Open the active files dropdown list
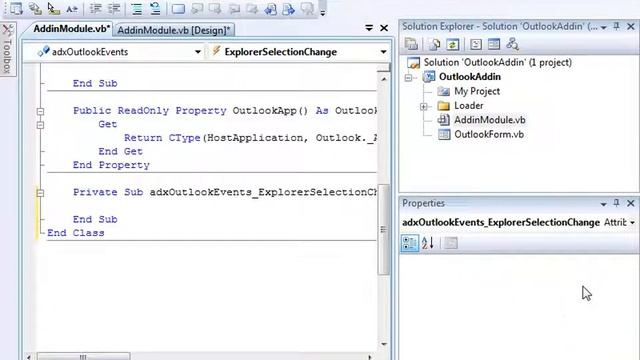 click(x=369, y=28)
